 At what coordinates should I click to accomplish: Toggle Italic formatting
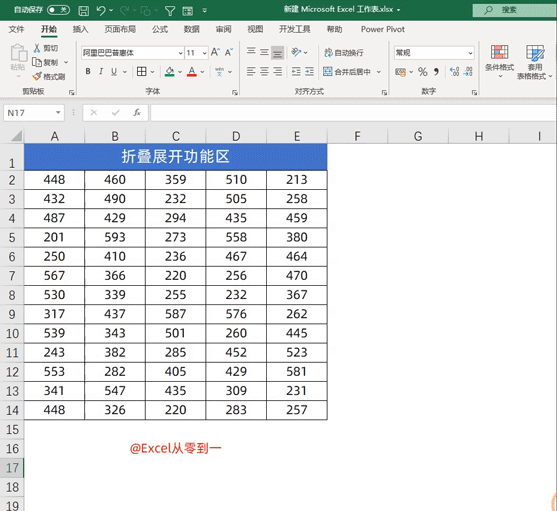click(101, 72)
